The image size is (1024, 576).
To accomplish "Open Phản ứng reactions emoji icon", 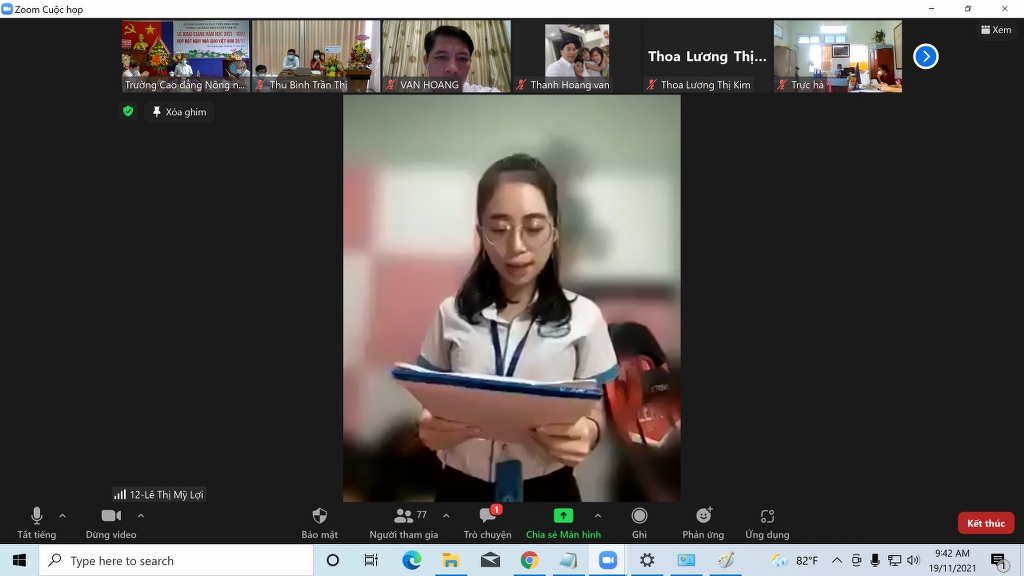I will click(703, 517).
